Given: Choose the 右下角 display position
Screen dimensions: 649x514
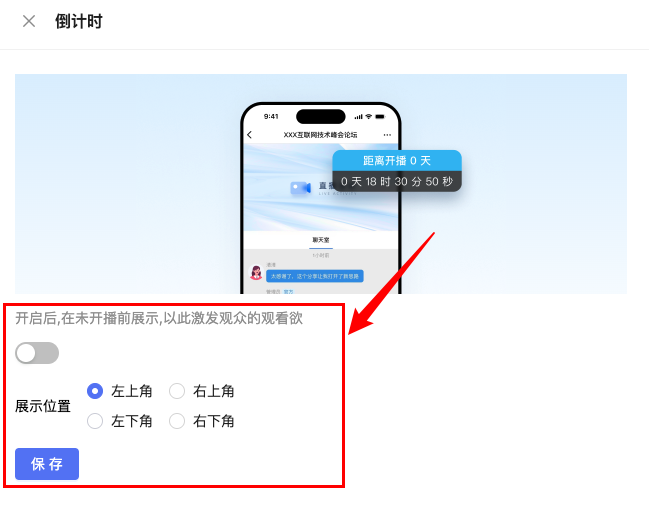Looking at the screenshot, I should (x=177, y=421).
